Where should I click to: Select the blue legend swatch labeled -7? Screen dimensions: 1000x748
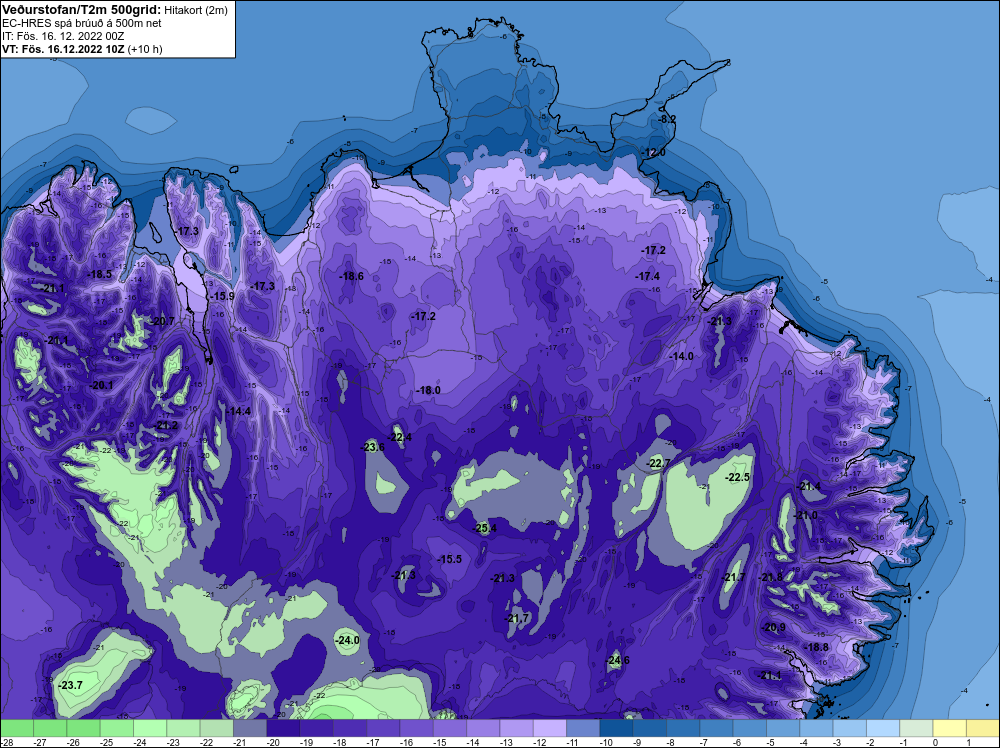point(716,728)
